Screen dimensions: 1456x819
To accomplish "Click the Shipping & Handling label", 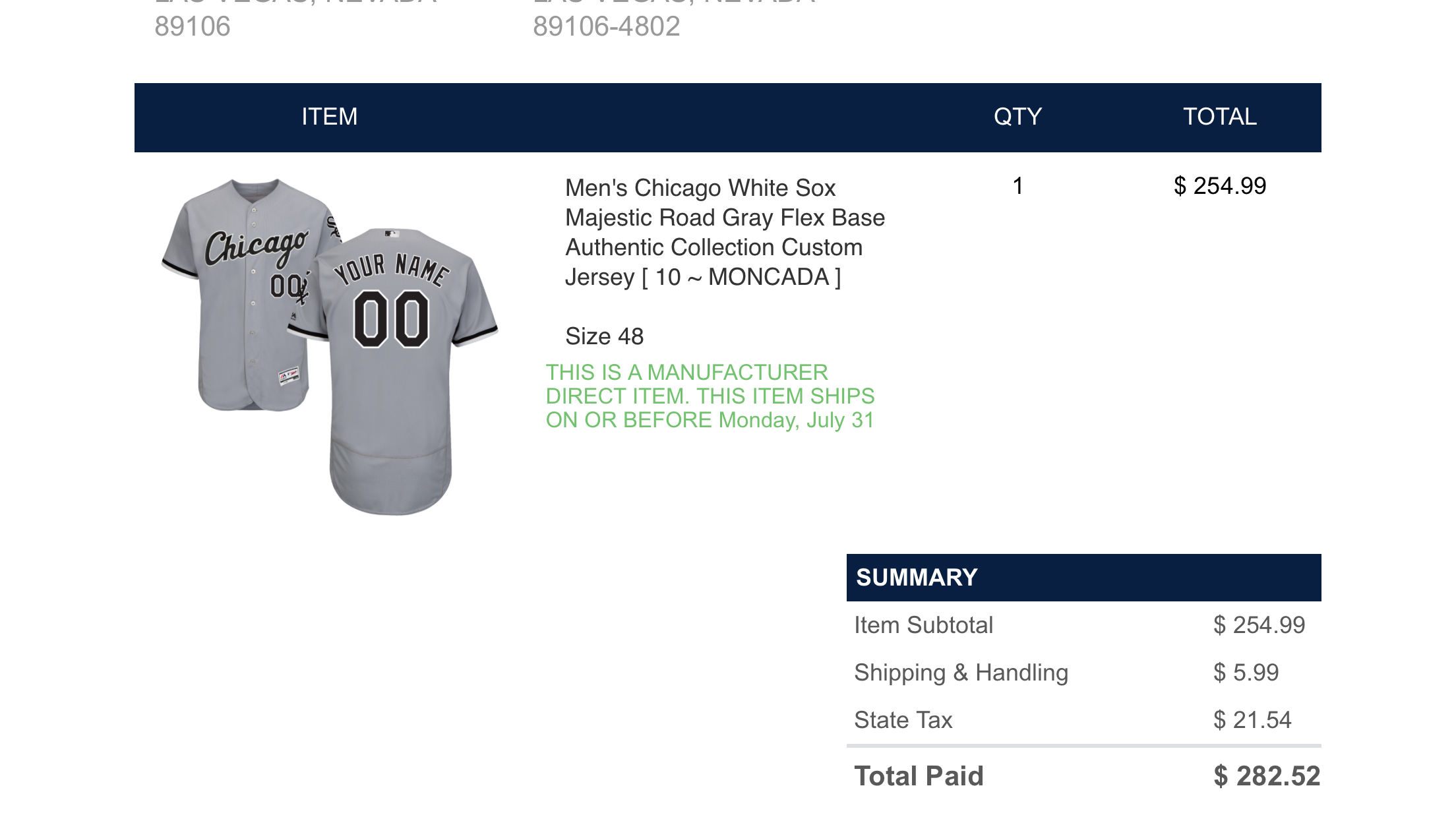I will coord(961,673).
